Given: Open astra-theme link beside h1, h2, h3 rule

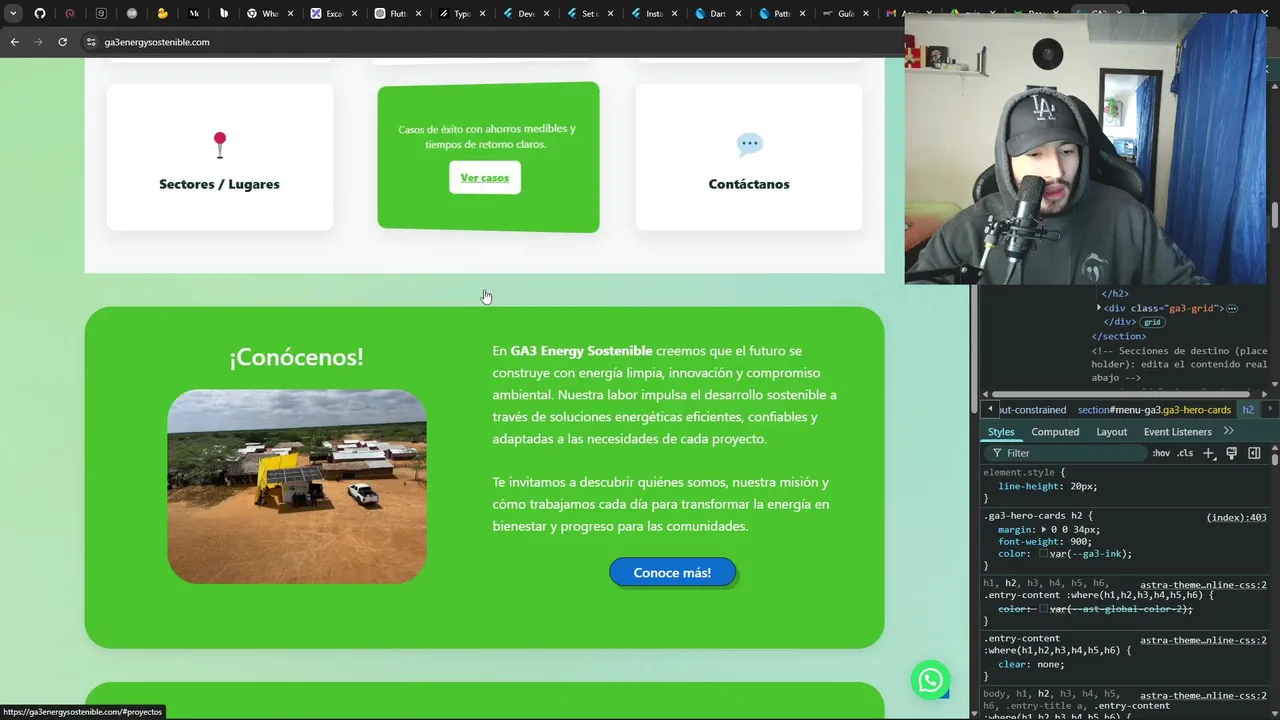Looking at the screenshot, I should pos(1203,585).
